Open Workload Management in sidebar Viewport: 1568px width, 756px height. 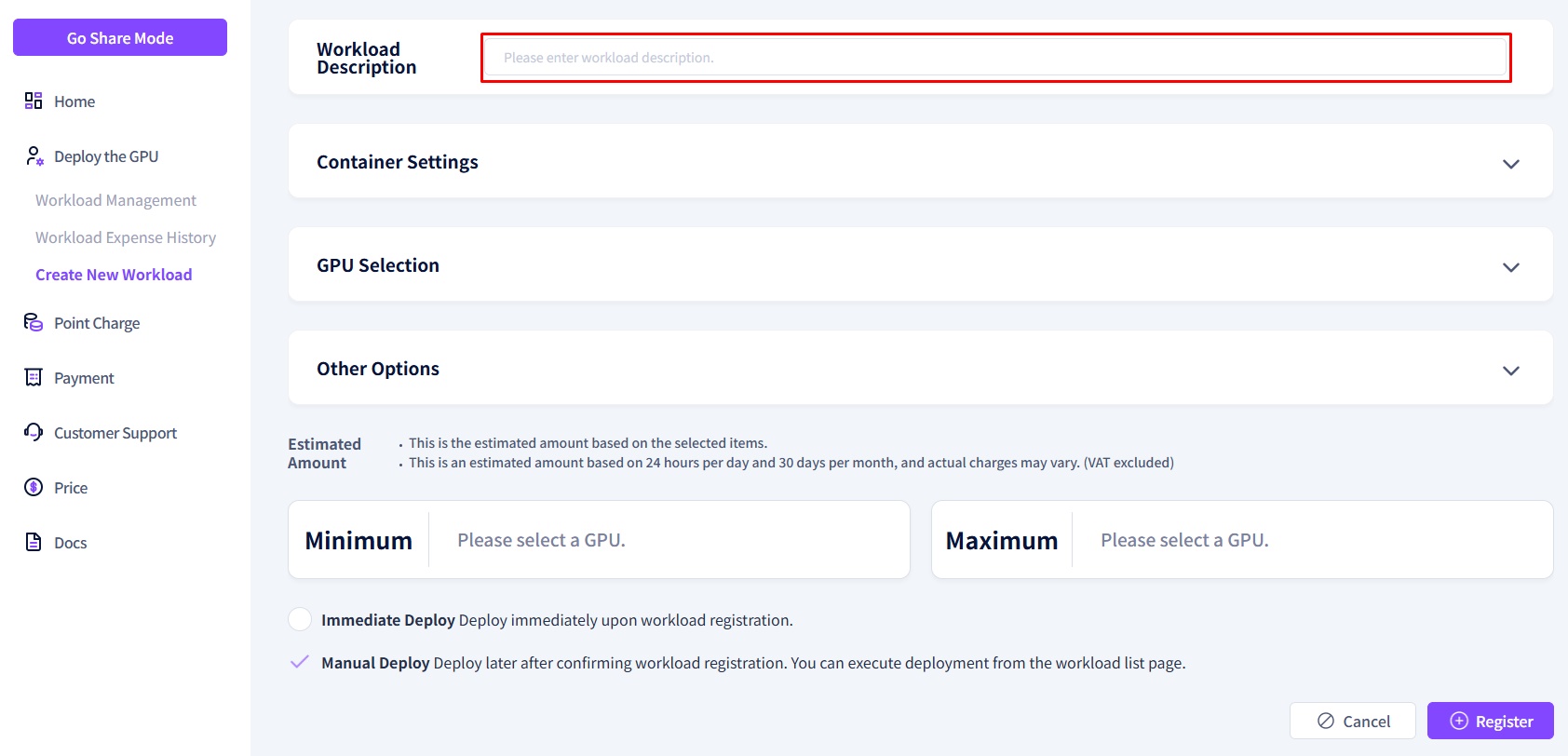click(115, 200)
